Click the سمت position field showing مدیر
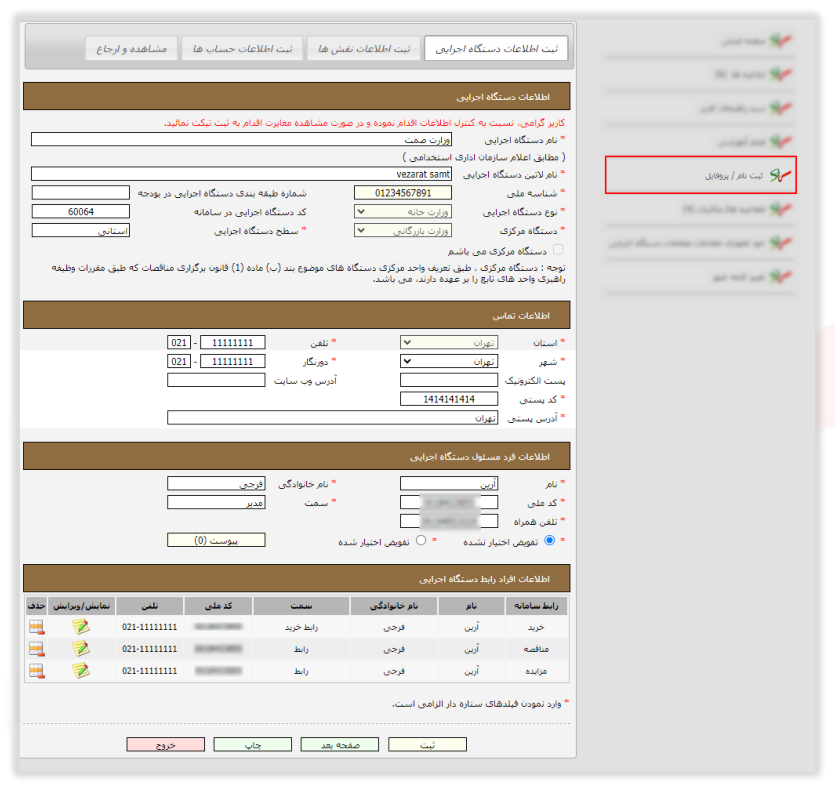The height and width of the screenshot is (791, 835). point(216,502)
